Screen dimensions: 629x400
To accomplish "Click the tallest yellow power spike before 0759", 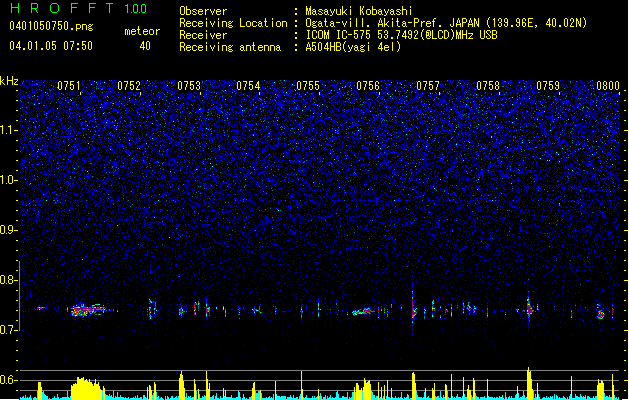I will click(x=529, y=383).
